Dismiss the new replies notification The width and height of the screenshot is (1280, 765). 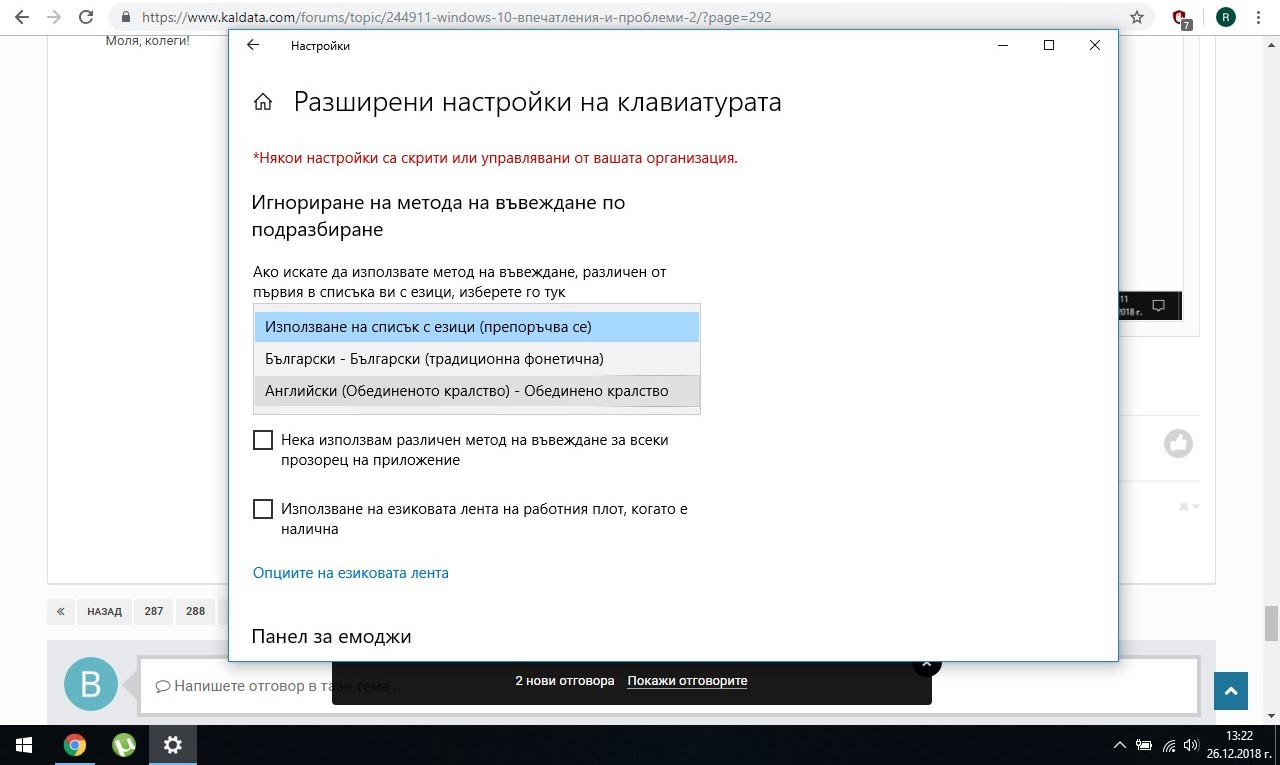[926, 663]
